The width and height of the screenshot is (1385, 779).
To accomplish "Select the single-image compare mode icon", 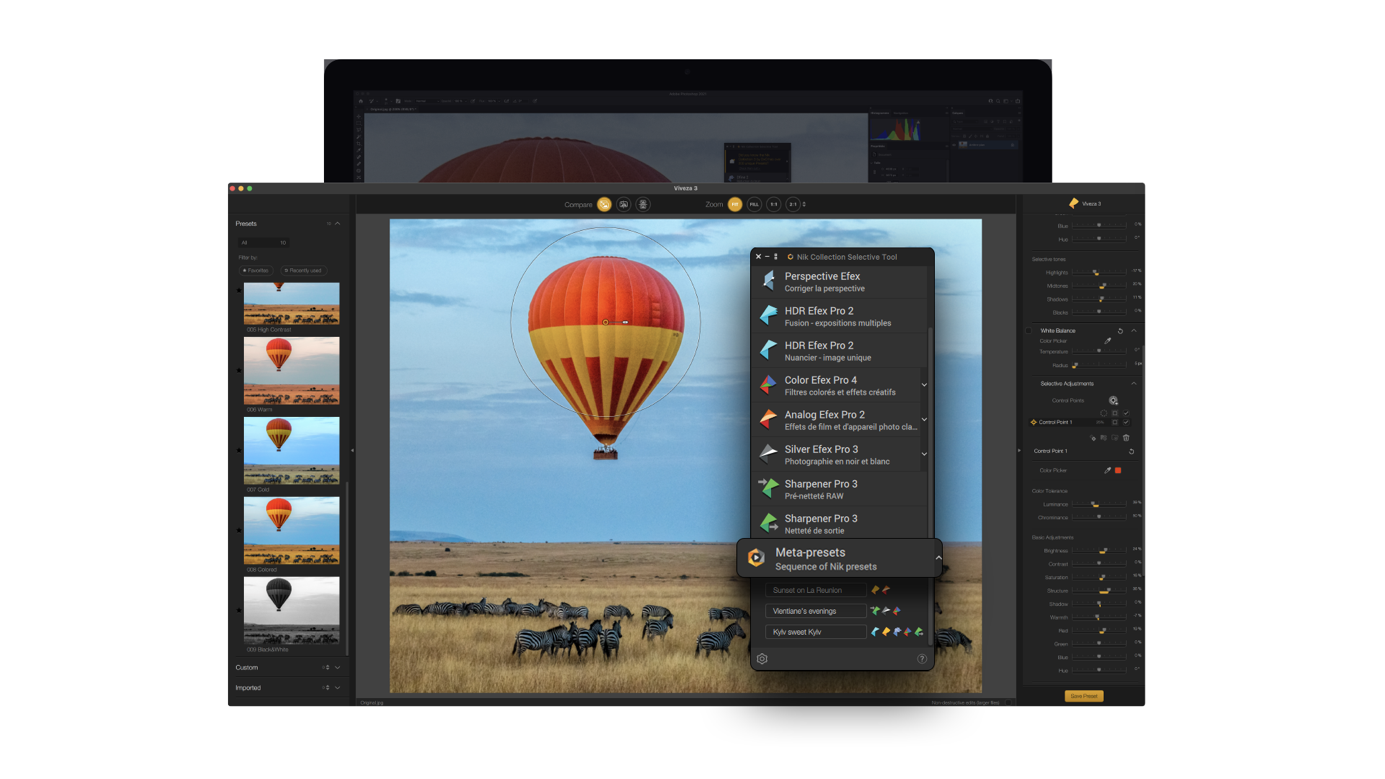I will coord(604,204).
